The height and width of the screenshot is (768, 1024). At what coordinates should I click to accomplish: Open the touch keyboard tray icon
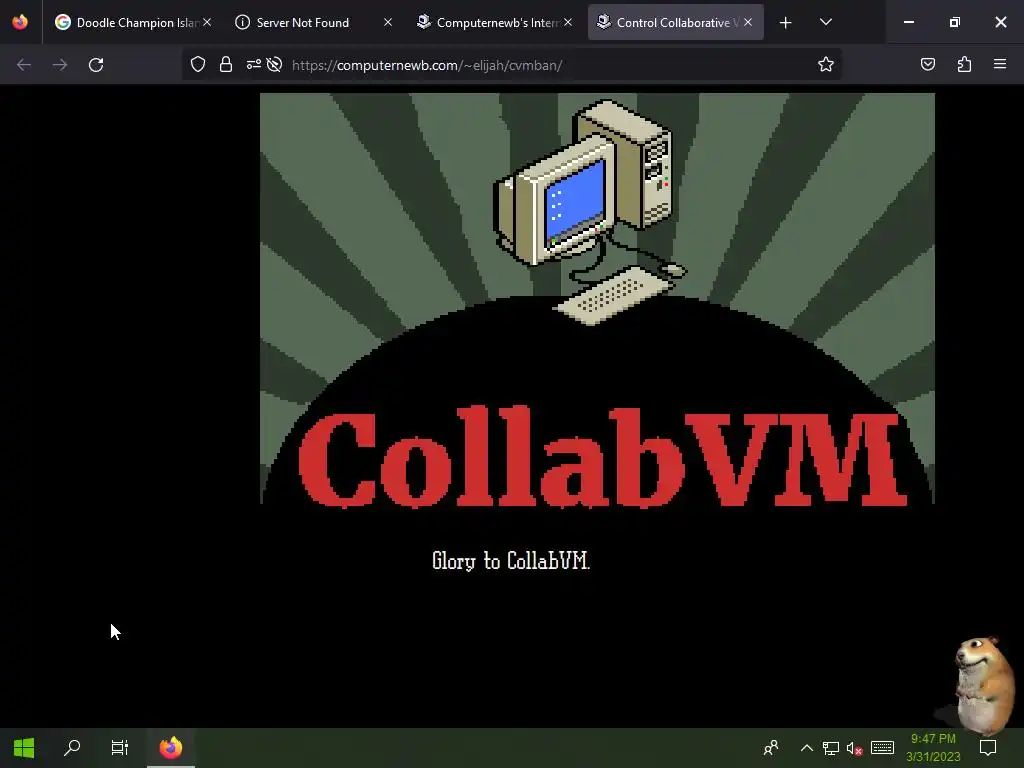pyautogui.click(x=882, y=748)
